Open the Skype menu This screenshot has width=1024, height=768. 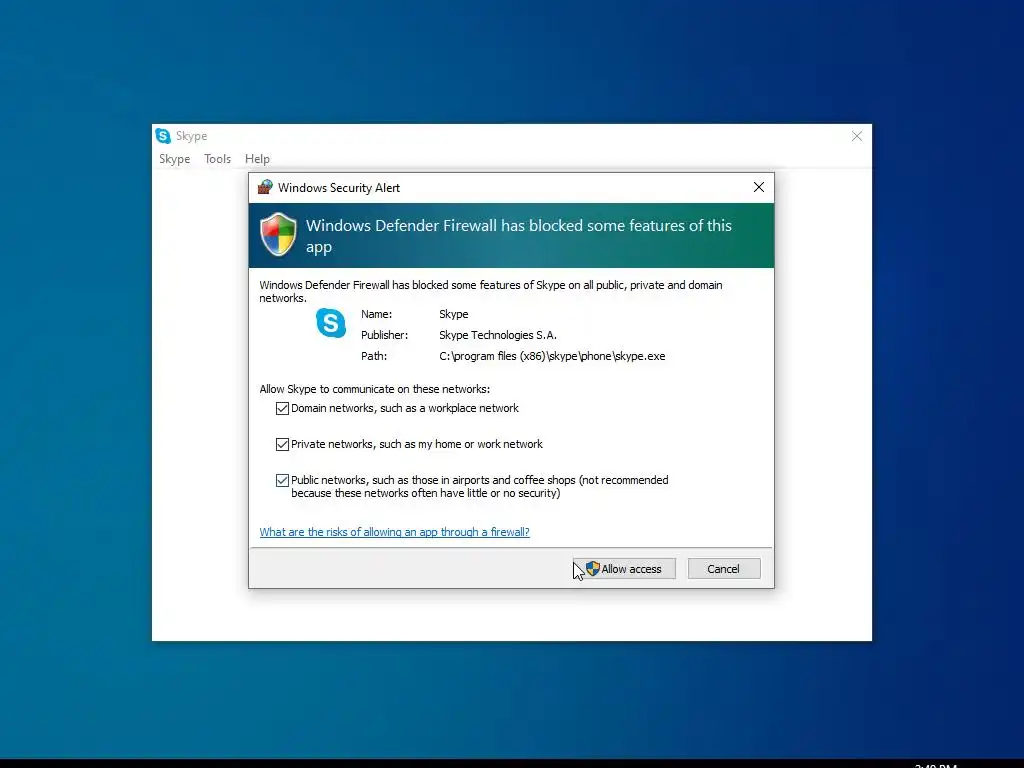coord(174,159)
